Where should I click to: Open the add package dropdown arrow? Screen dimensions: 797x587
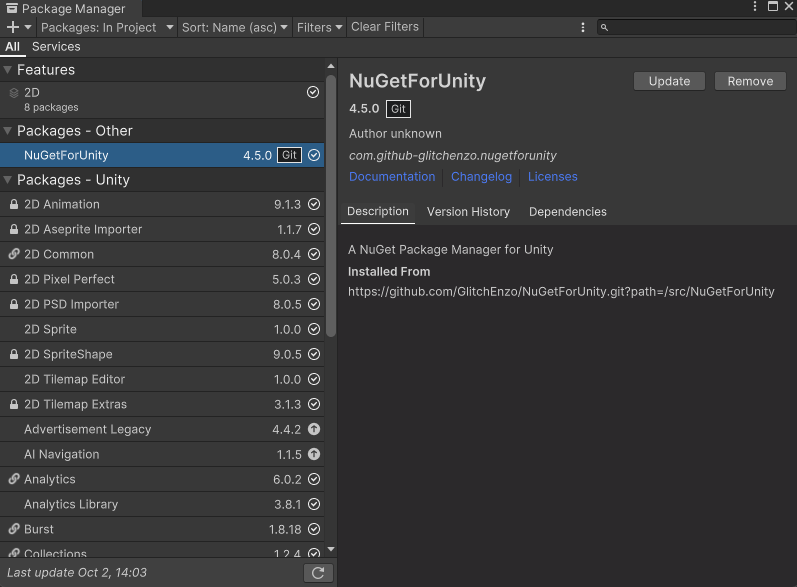(28, 27)
